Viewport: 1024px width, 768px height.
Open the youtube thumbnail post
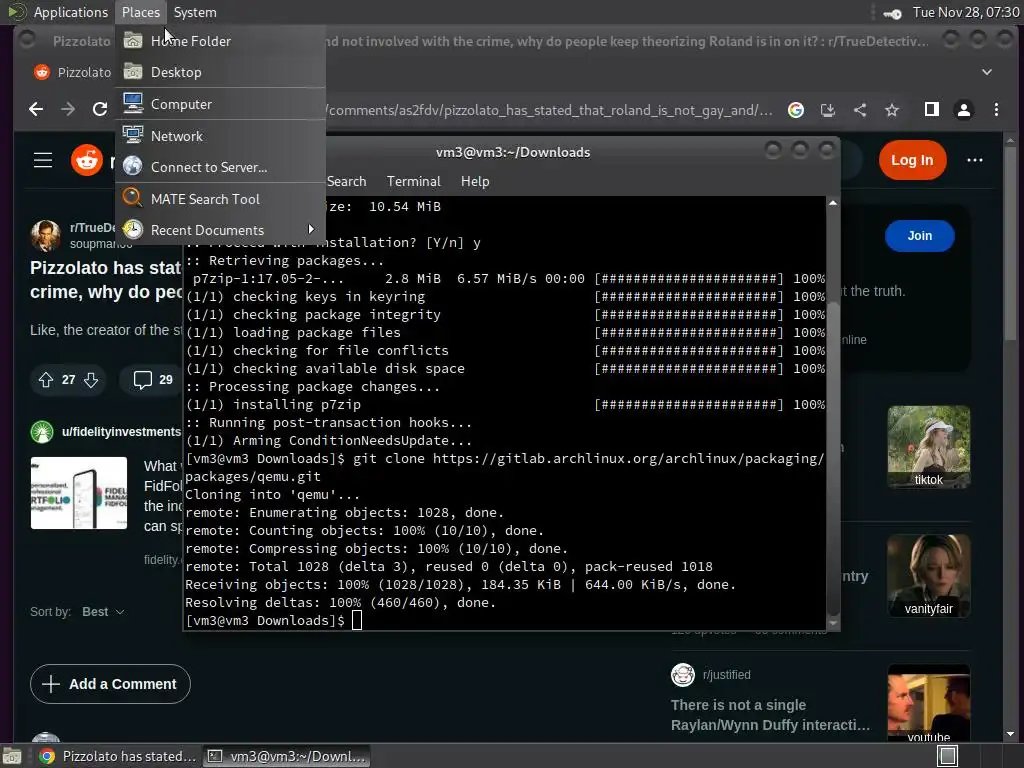(x=929, y=704)
